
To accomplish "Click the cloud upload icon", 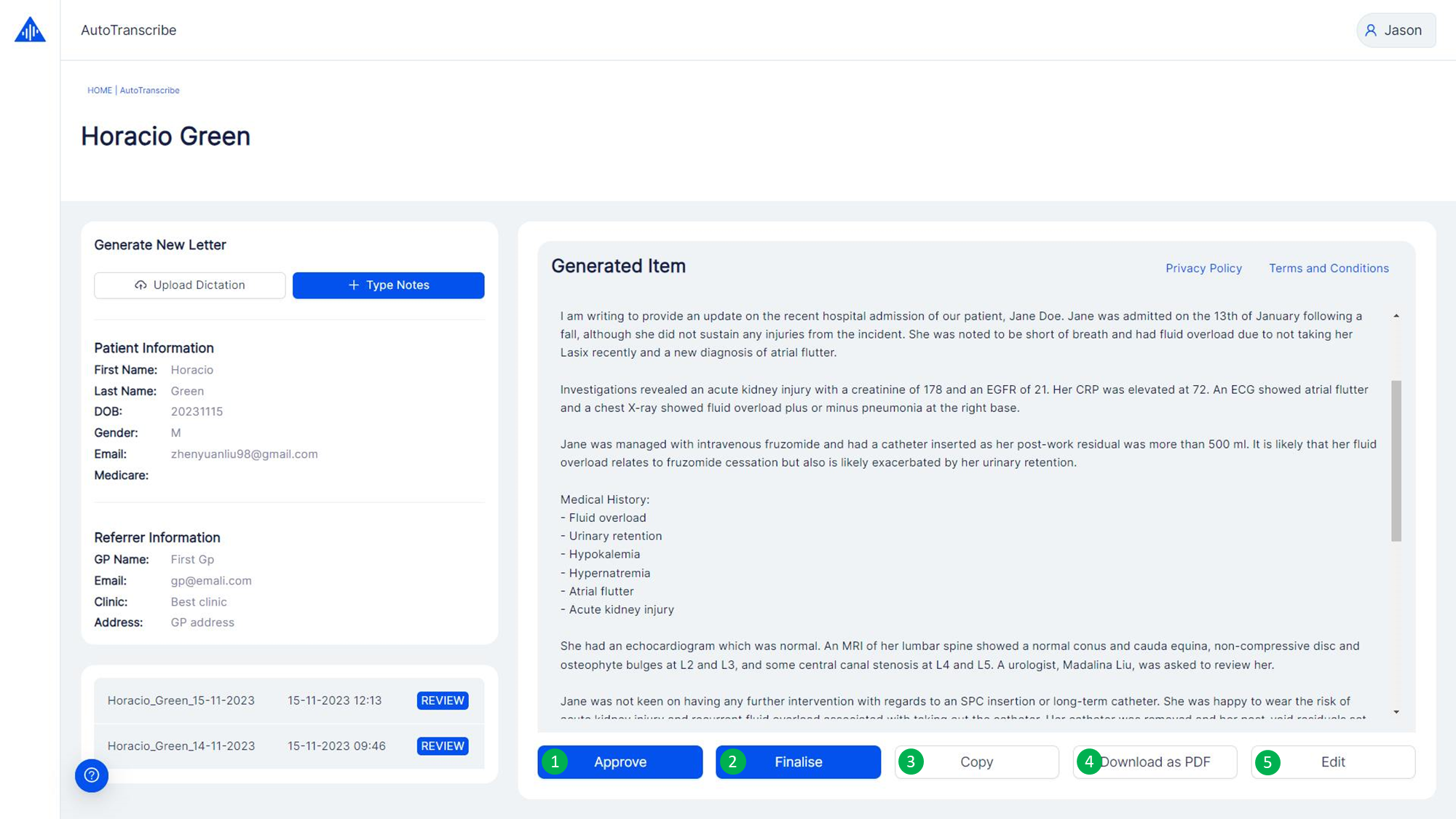I will [141, 285].
